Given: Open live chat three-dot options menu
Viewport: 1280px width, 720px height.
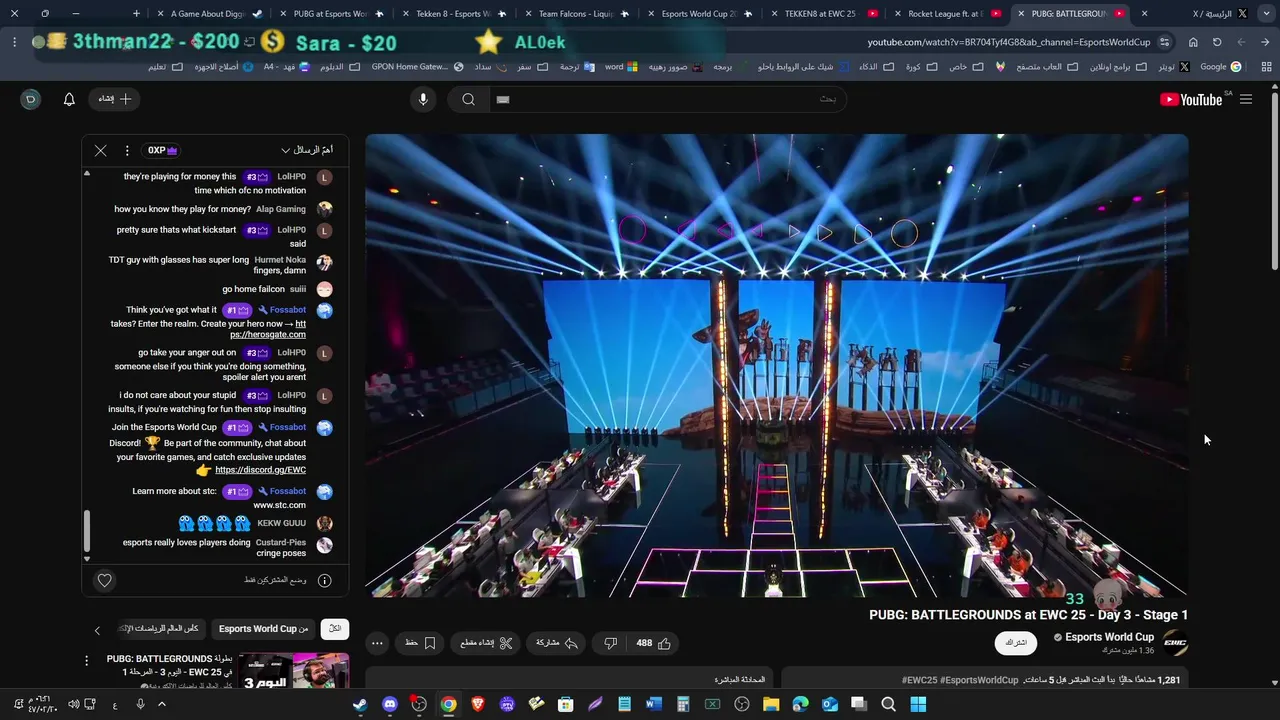Looking at the screenshot, I should (127, 150).
